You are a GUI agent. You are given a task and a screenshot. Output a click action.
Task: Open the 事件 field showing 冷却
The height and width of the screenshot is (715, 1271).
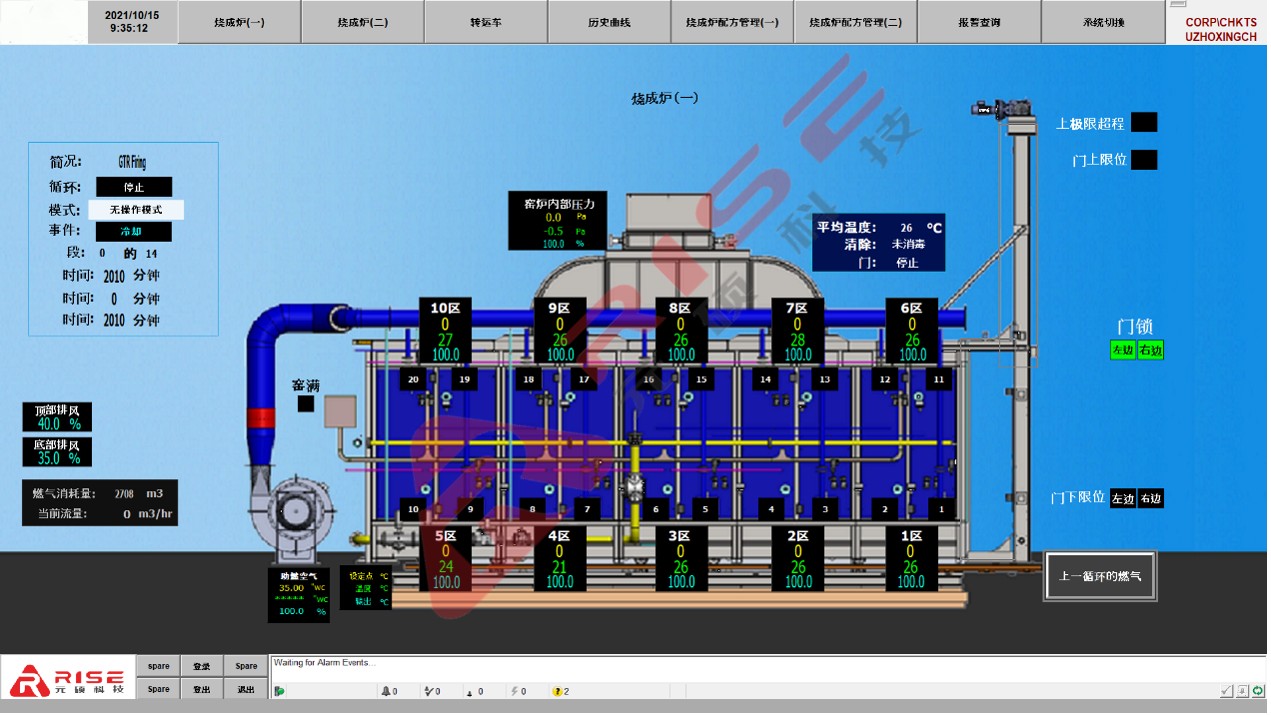click(134, 232)
